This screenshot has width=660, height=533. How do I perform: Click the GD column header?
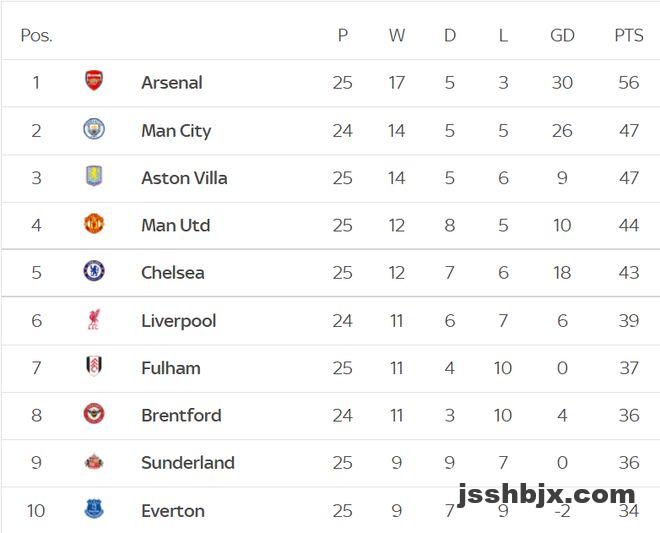click(x=562, y=36)
